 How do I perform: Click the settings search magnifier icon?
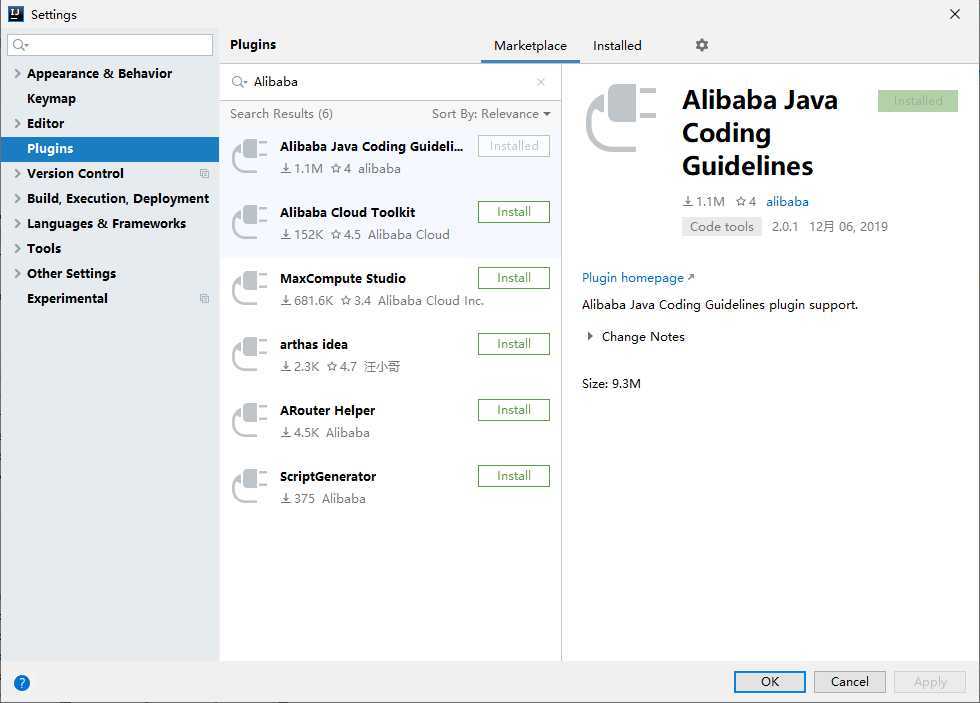coord(21,45)
